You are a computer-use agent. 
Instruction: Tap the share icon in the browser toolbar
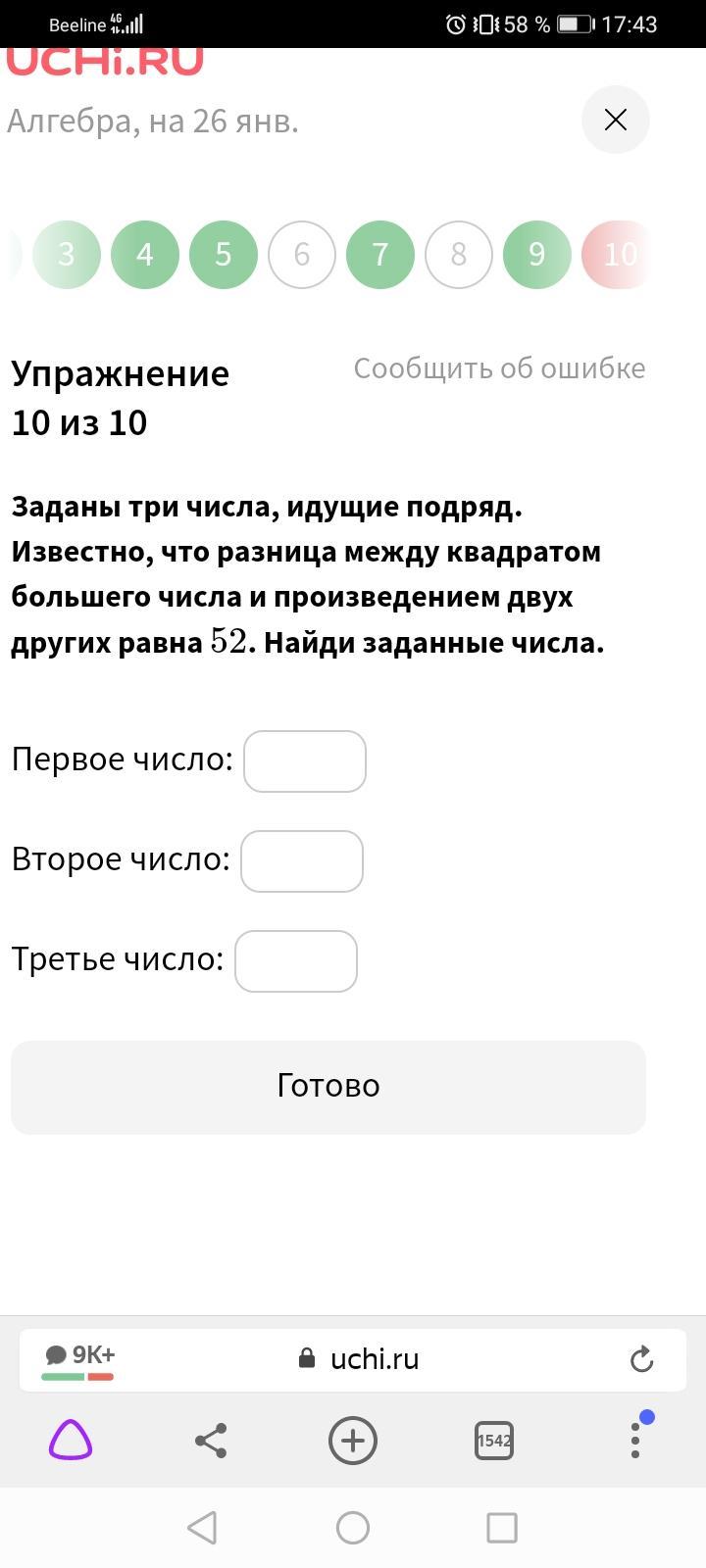211,1441
